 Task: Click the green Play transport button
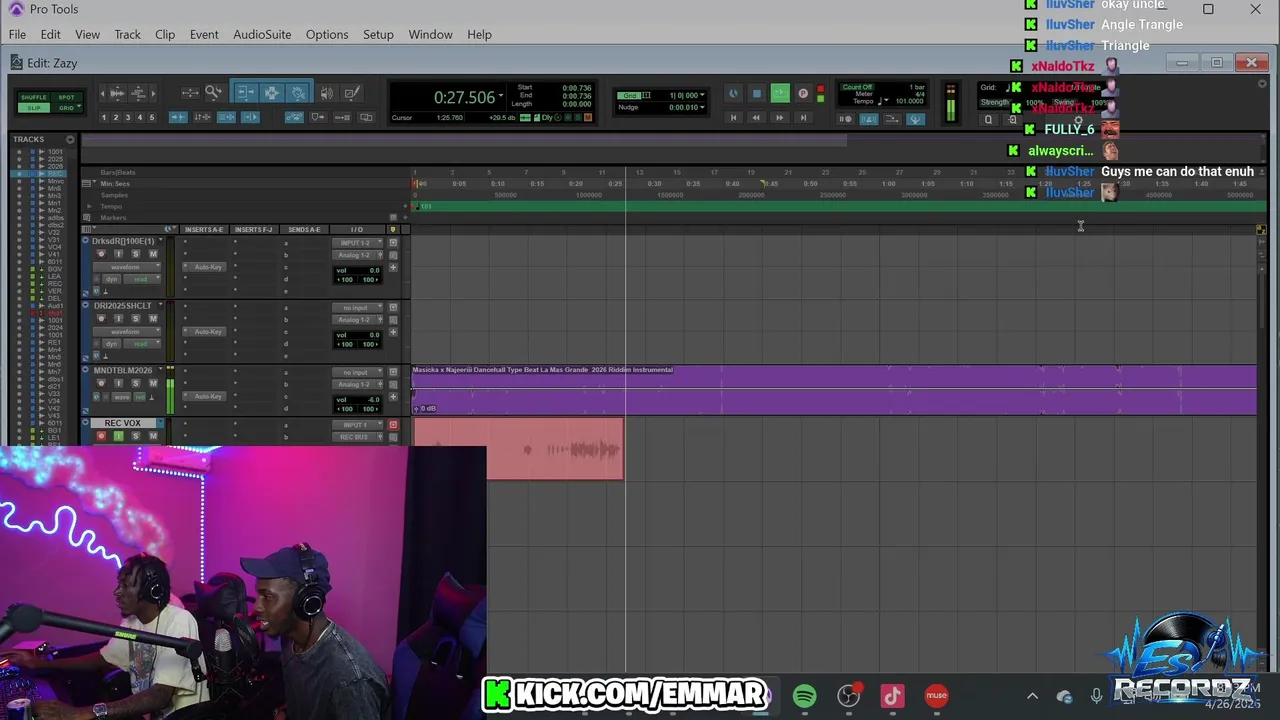coord(780,93)
